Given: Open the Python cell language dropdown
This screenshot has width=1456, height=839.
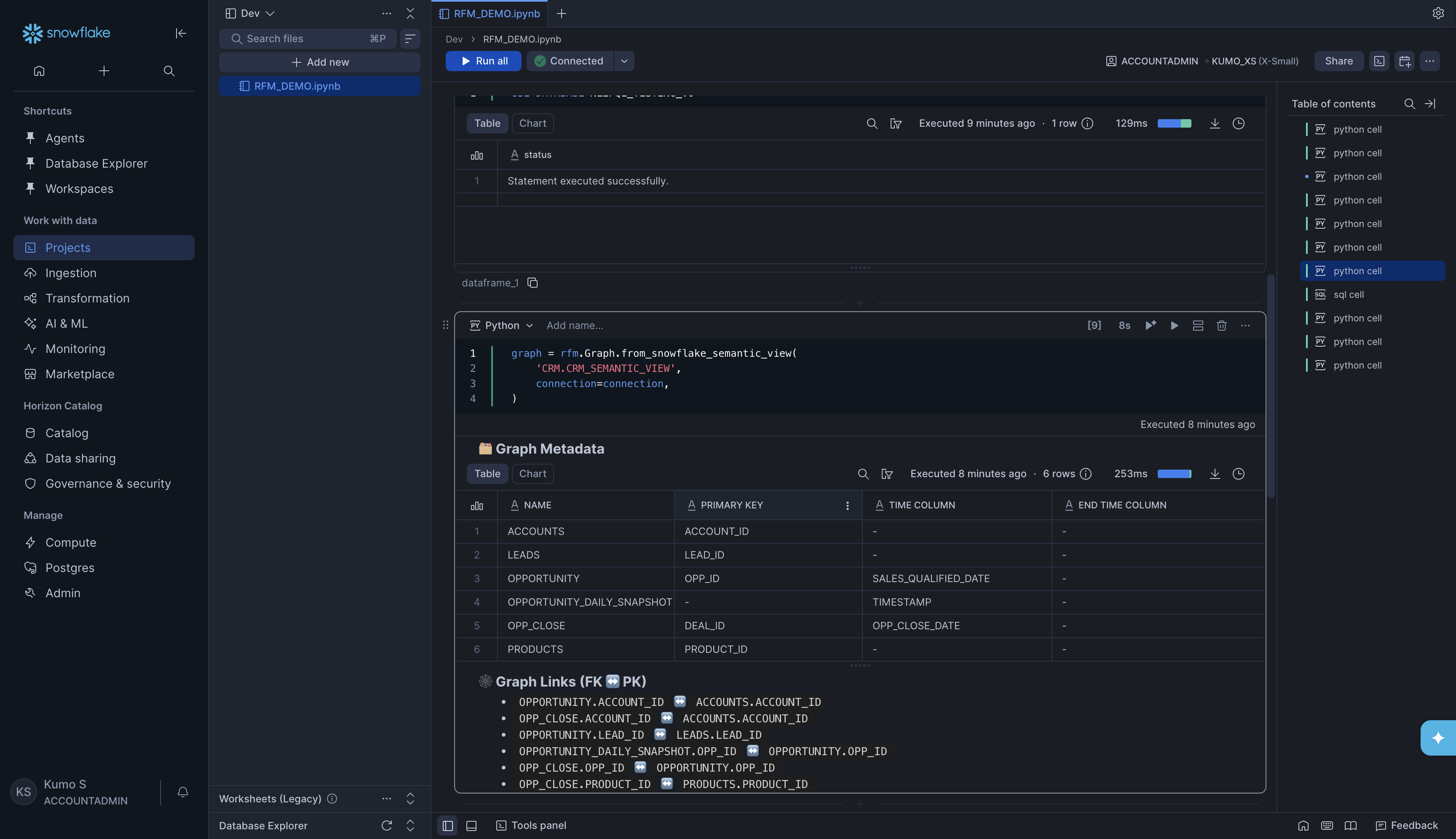Looking at the screenshot, I should (501, 326).
